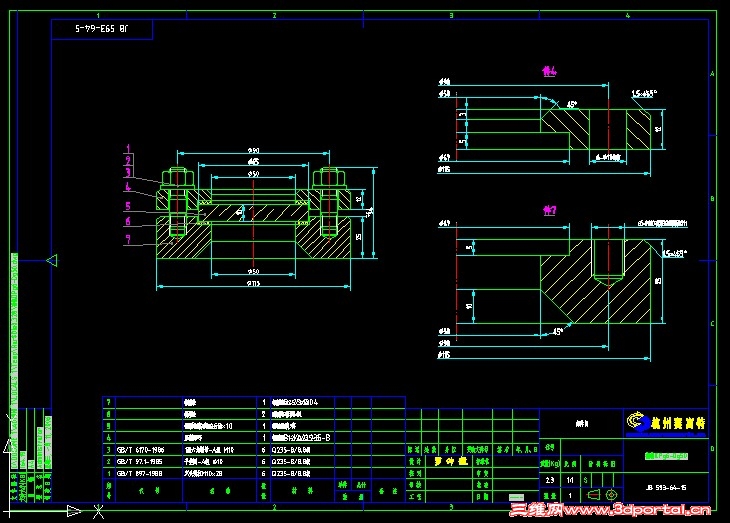Select the 45° angle label in lower detail
Screen dimensions: 730x523
pos(557,332)
